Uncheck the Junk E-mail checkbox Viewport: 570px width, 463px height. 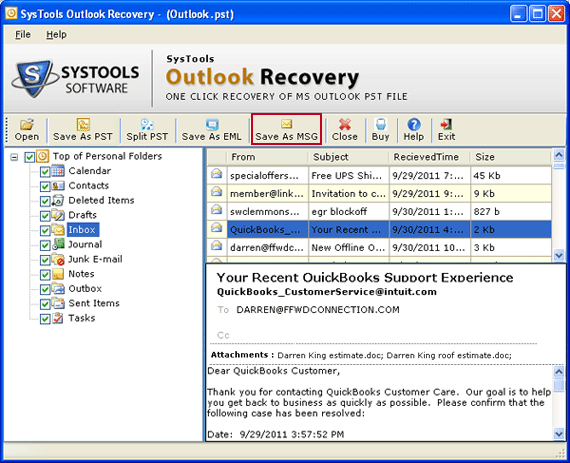pos(45,260)
